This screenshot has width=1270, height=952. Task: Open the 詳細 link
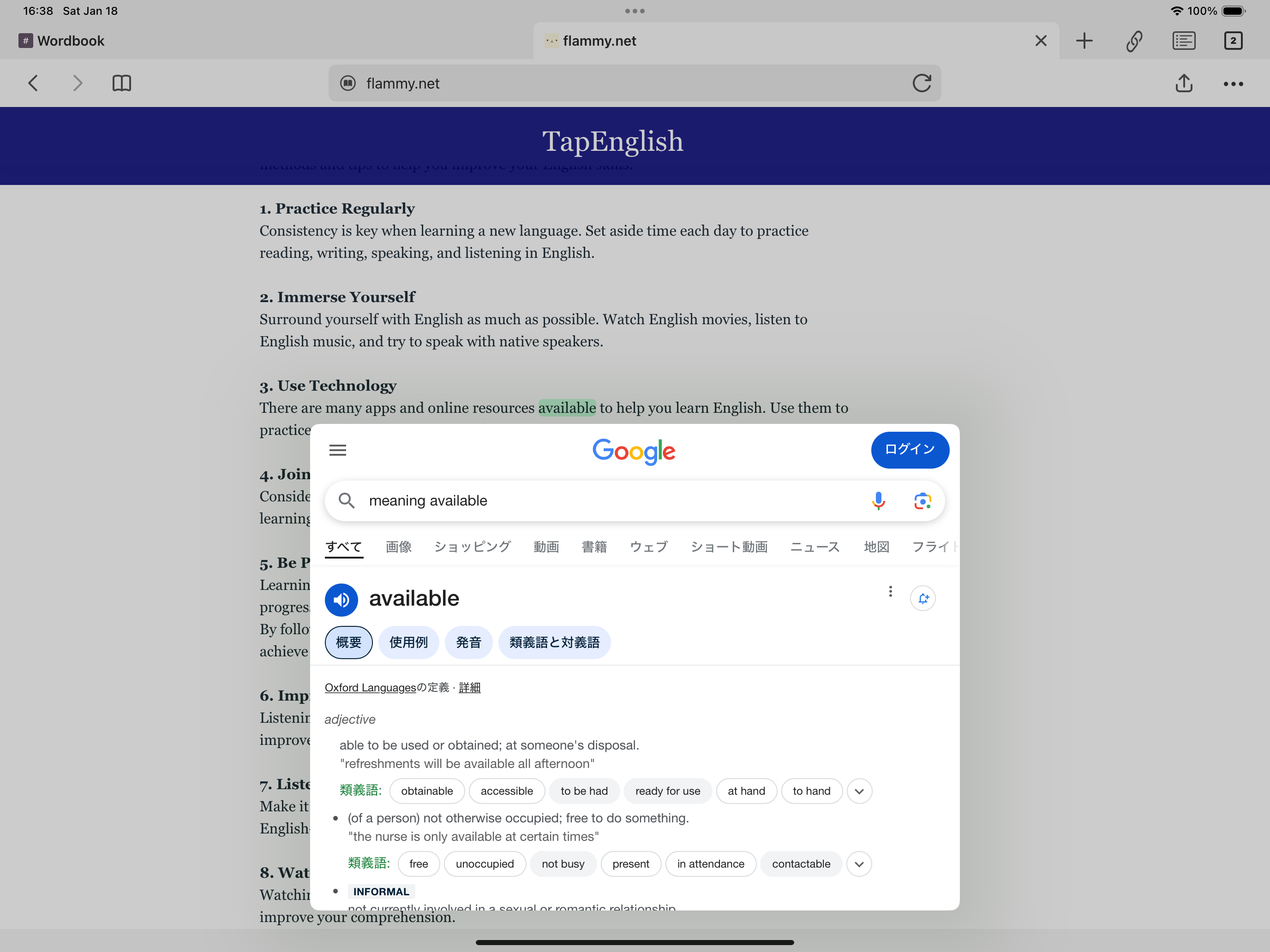point(470,687)
